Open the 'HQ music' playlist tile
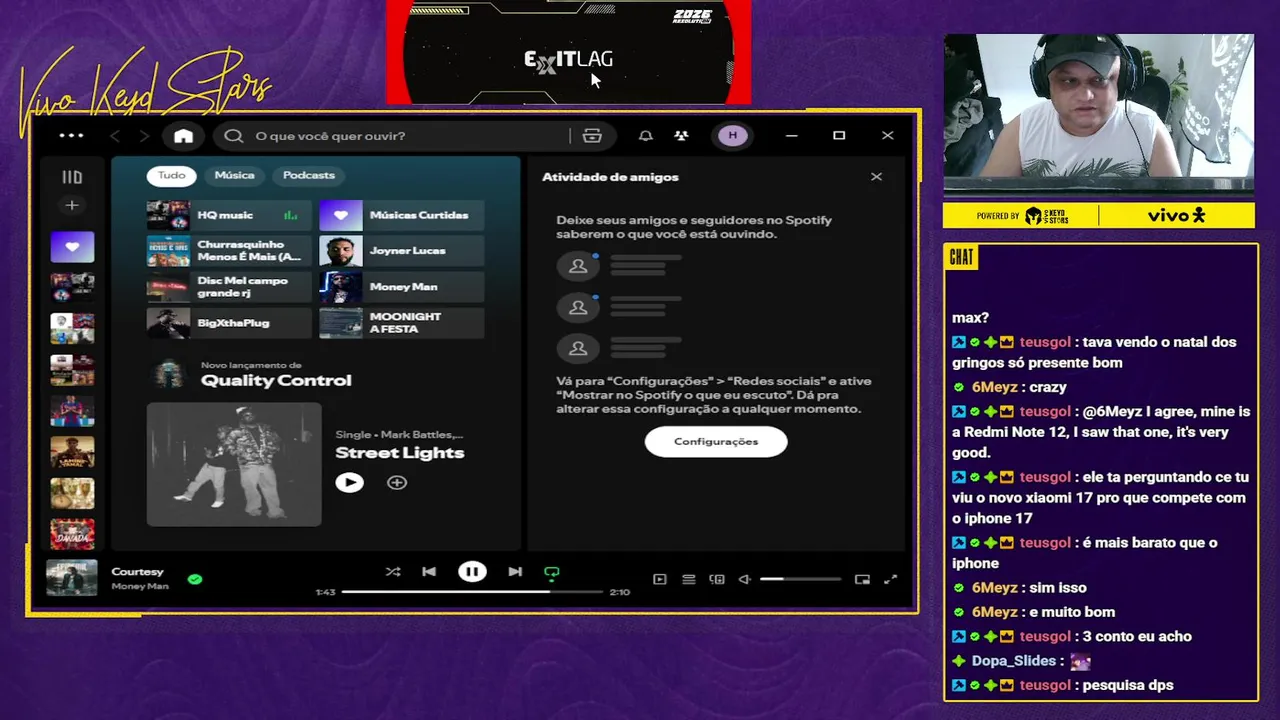Viewport: 1280px width, 720px height. (x=229, y=215)
